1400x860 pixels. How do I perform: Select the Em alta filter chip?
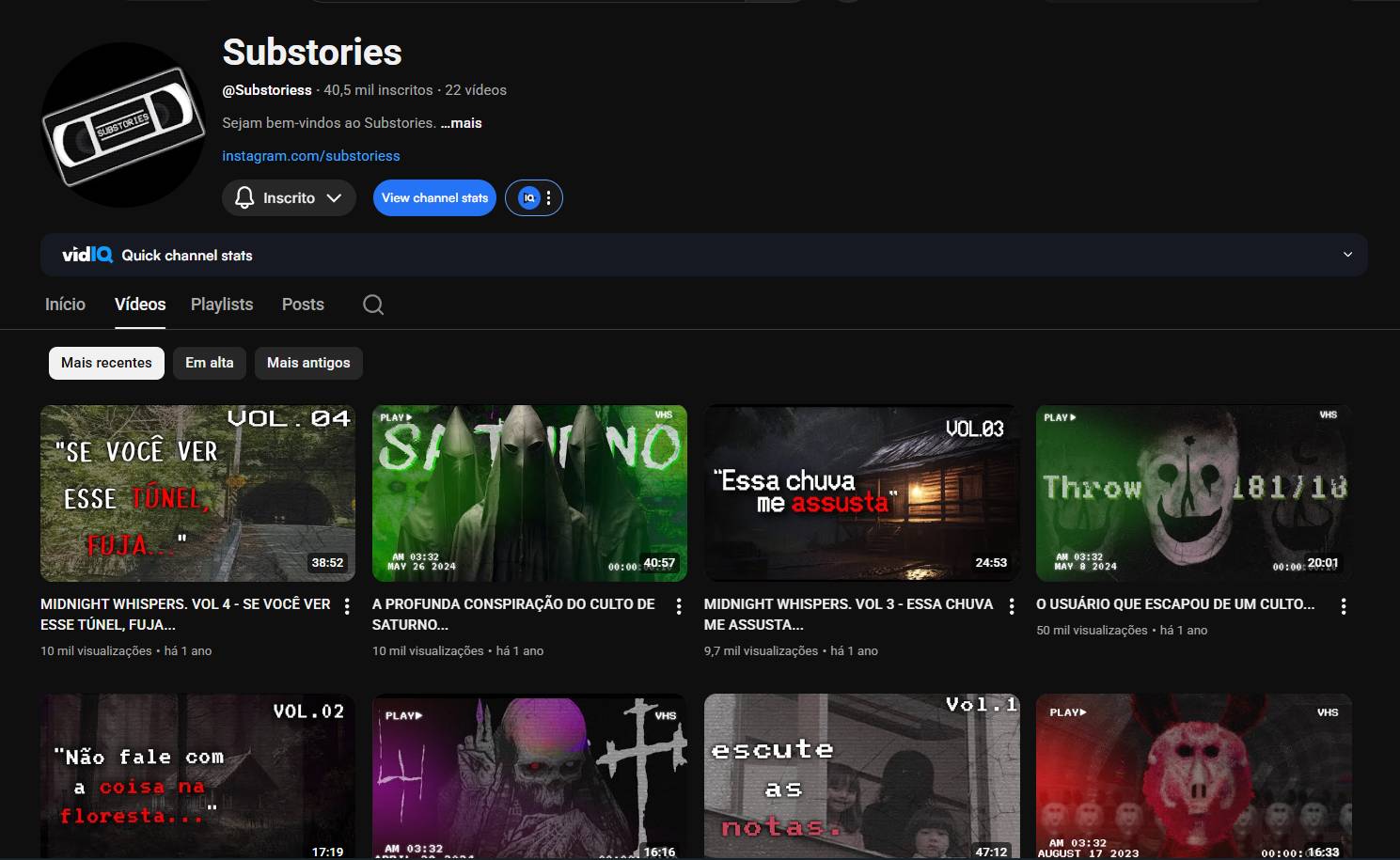coord(209,363)
